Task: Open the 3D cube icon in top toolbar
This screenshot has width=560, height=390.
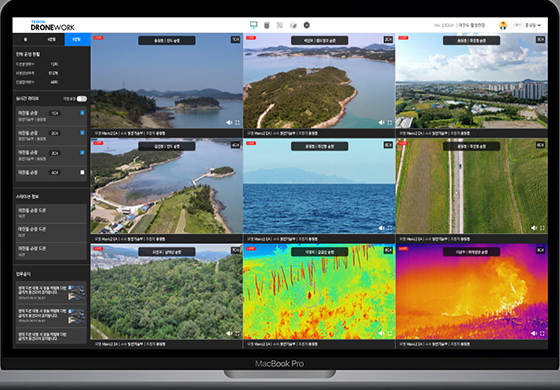Action: pyautogui.click(x=293, y=25)
